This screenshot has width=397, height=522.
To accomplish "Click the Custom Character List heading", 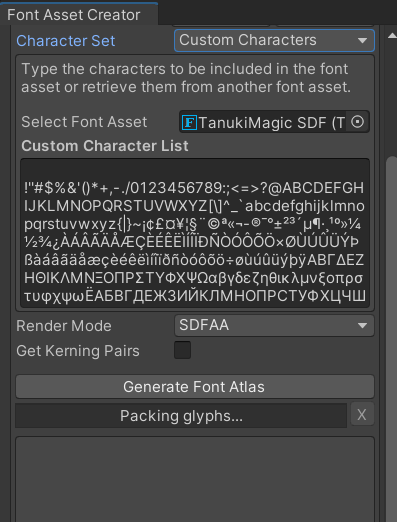I will tap(105, 146).
